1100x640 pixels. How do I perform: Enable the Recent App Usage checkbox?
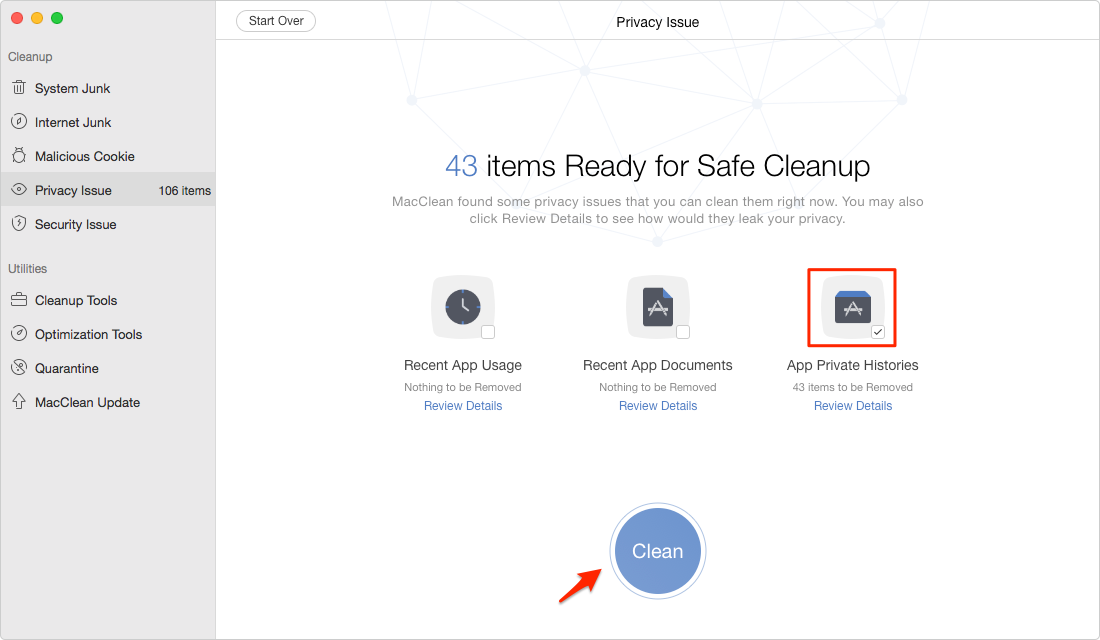click(x=488, y=332)
